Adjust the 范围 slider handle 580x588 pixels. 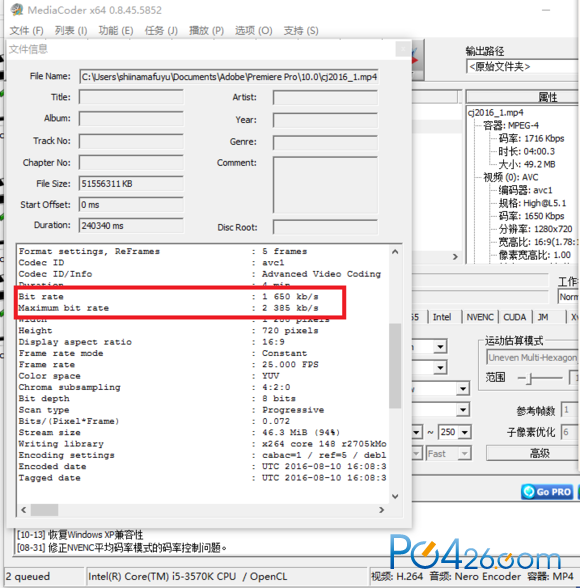pyautogui.click(x=529, y=378)
